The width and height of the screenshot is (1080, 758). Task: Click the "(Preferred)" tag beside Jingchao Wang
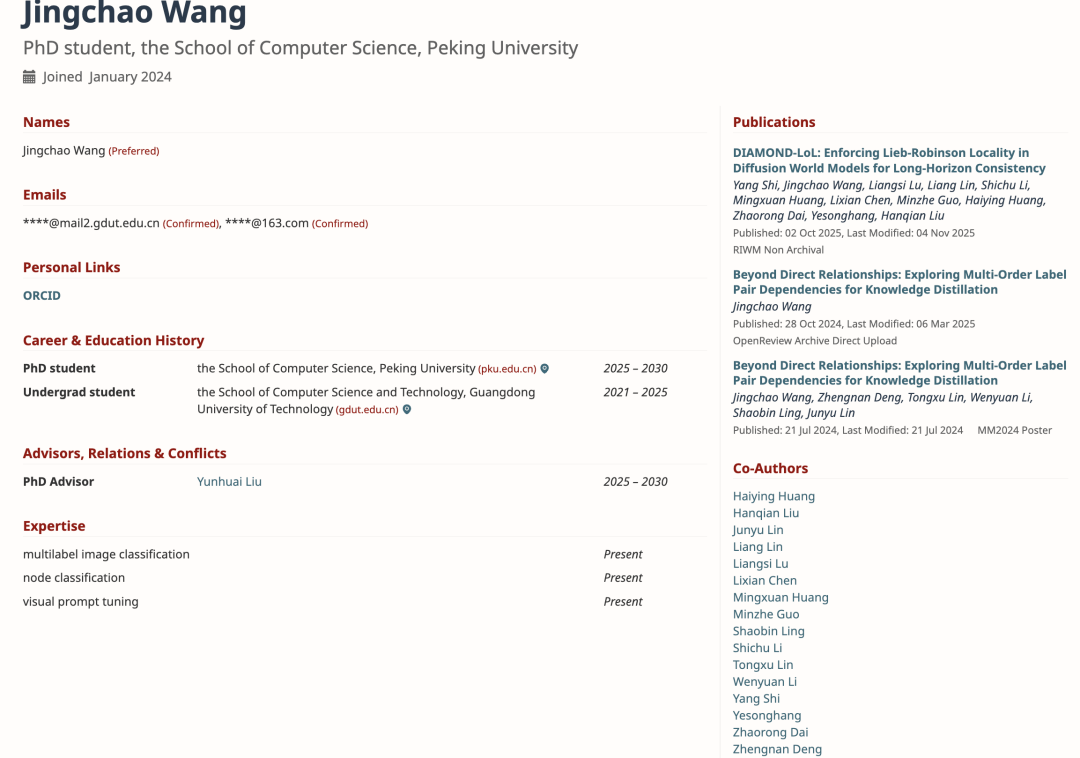(x=134, y=151)
